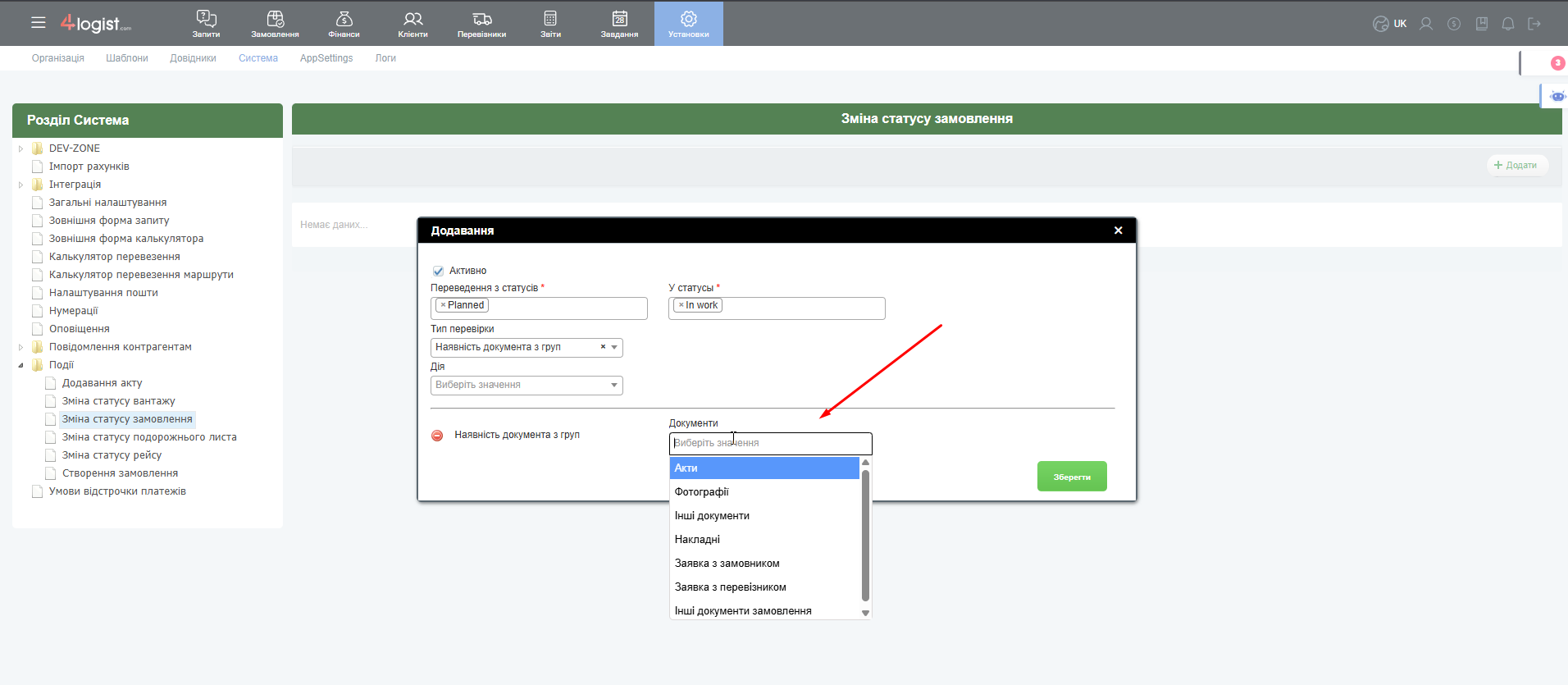Remove the In work status tag

point(681,305)
